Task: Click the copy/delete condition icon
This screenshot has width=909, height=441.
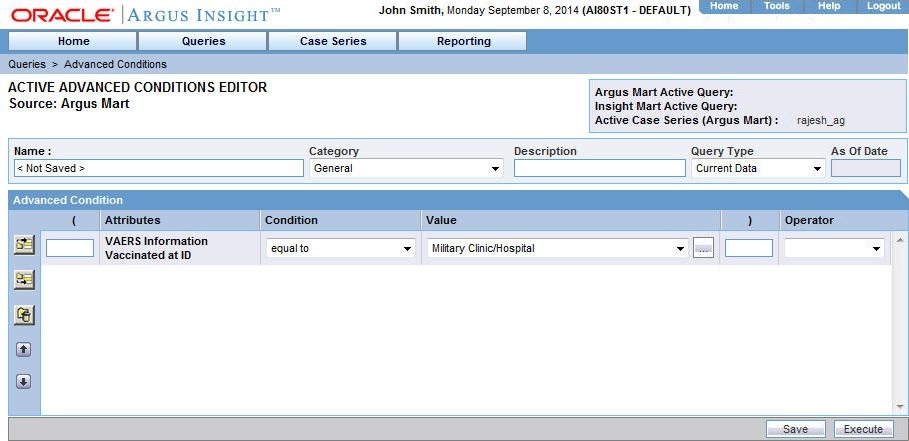Action: [x=24, y=315]
